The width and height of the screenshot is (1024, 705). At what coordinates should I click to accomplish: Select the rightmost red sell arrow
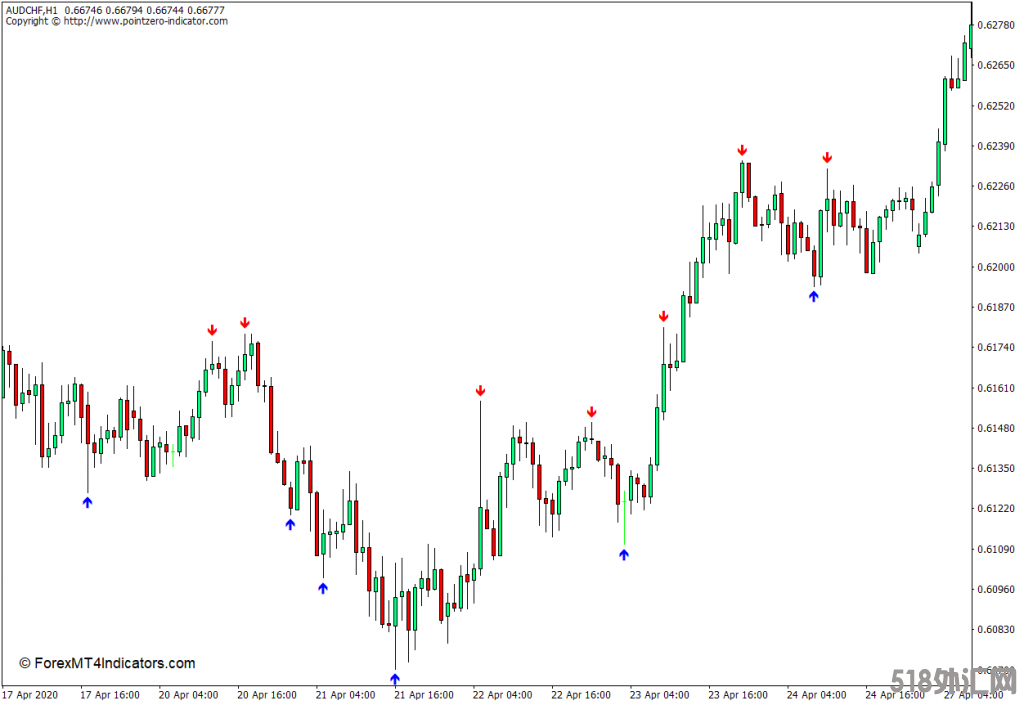827,158
